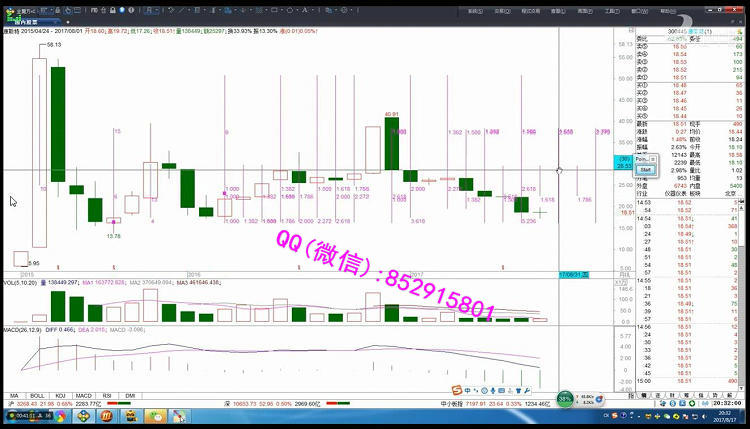Select the MA indicator tab
This screenshot has width=750, height=429.
(15, 396)
